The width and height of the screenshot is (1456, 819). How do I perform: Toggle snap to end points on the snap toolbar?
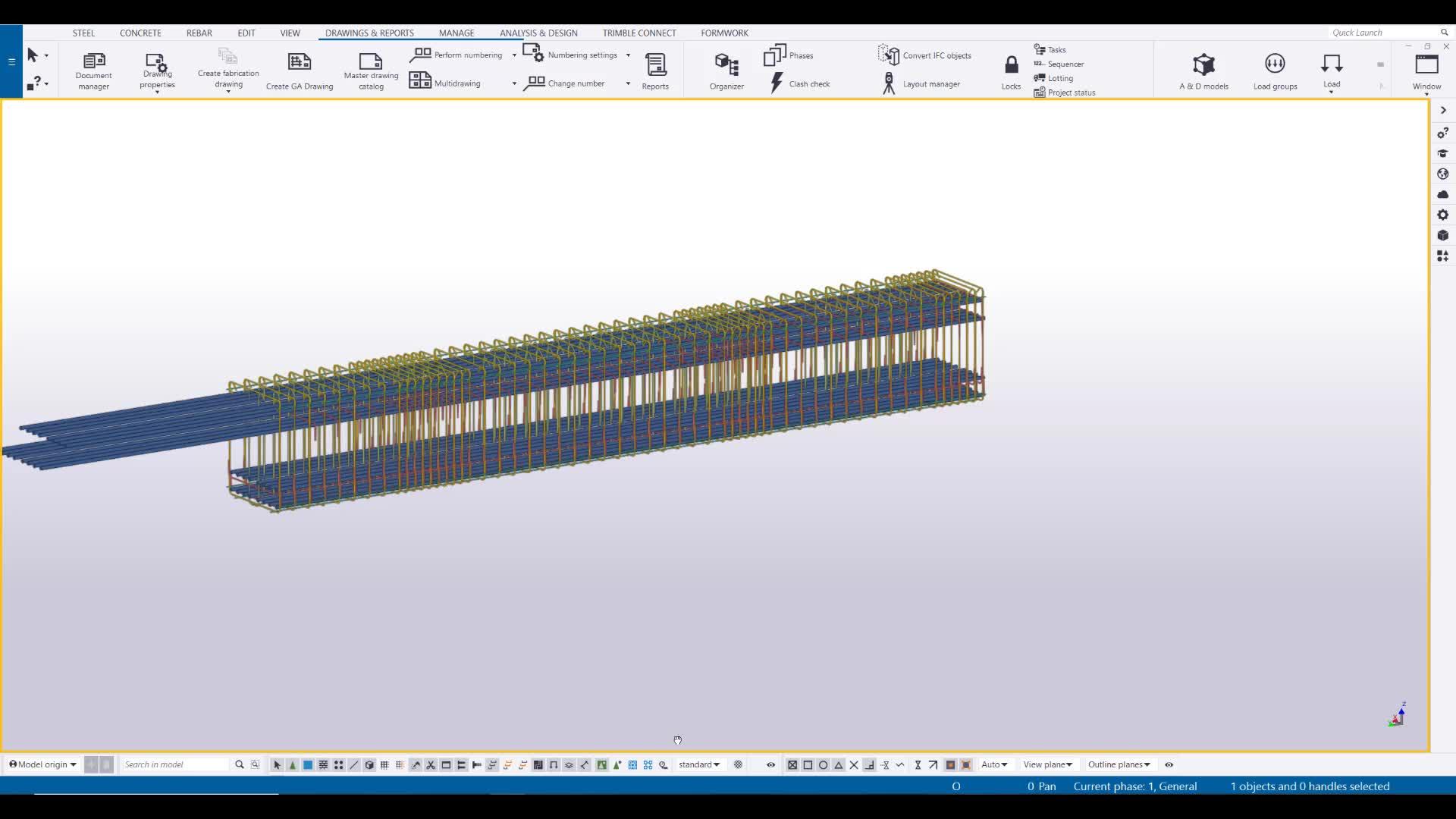tap(808, 765)
